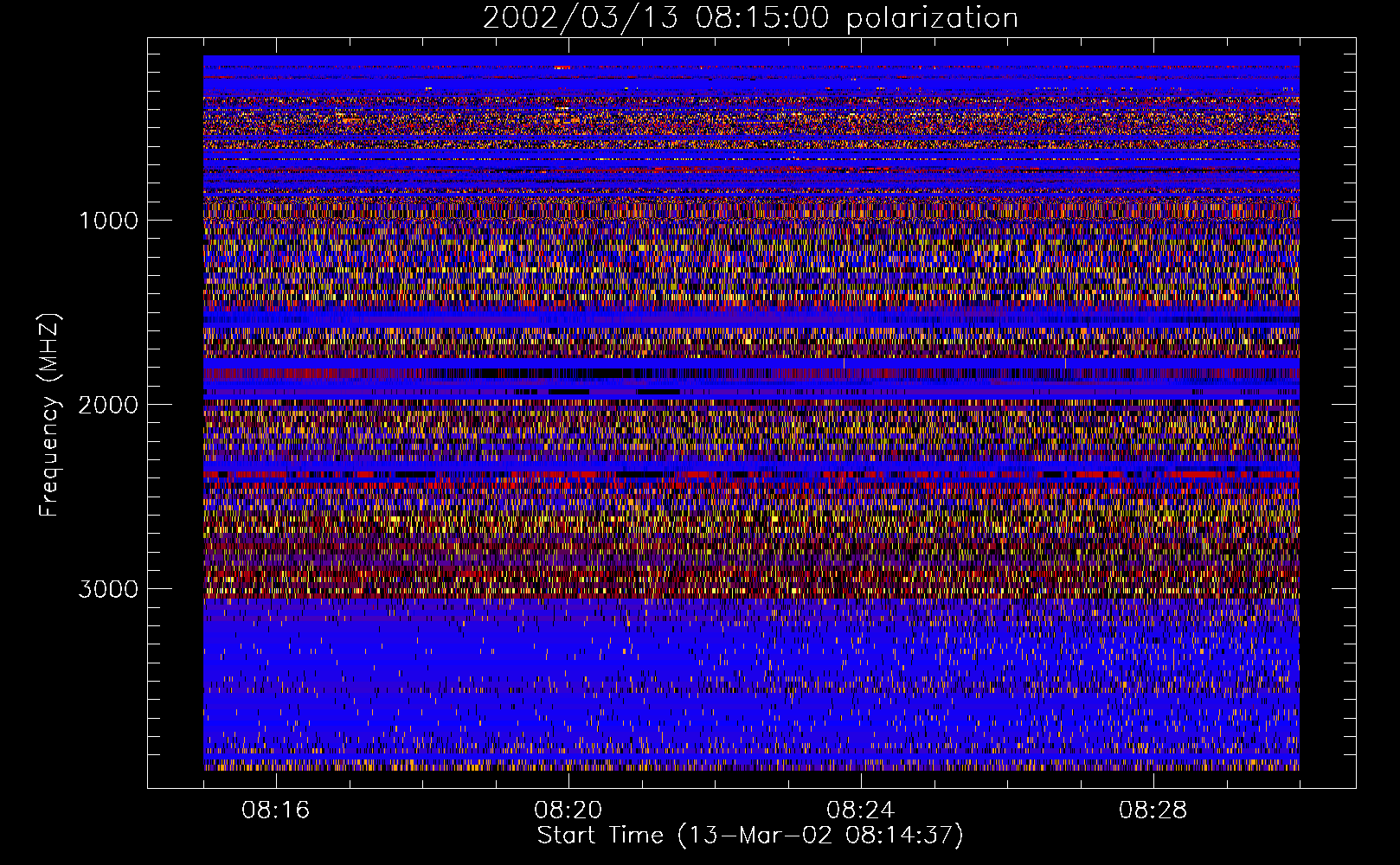1400x865 pixels.
Task: Click the 1000 frequency tick label
Action: [x=108, y=221]
